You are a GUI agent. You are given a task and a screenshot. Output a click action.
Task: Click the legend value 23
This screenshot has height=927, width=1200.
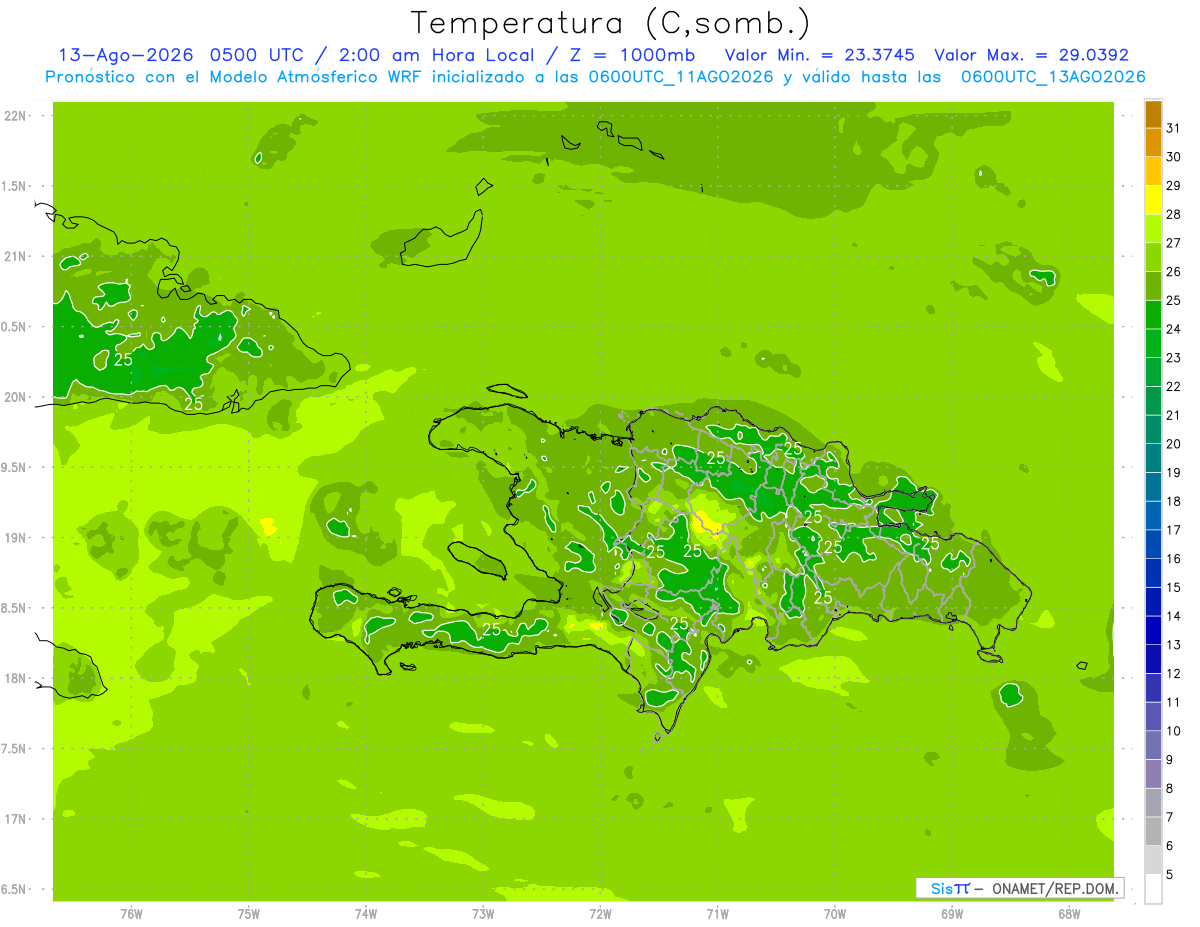coord(1174,358)
